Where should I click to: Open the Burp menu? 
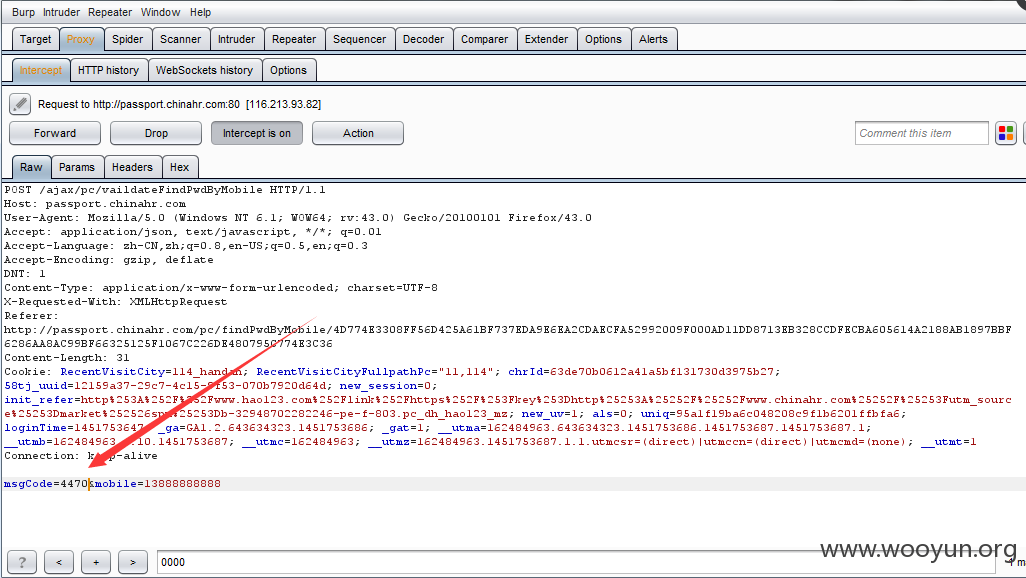click(x=24, y=12)
